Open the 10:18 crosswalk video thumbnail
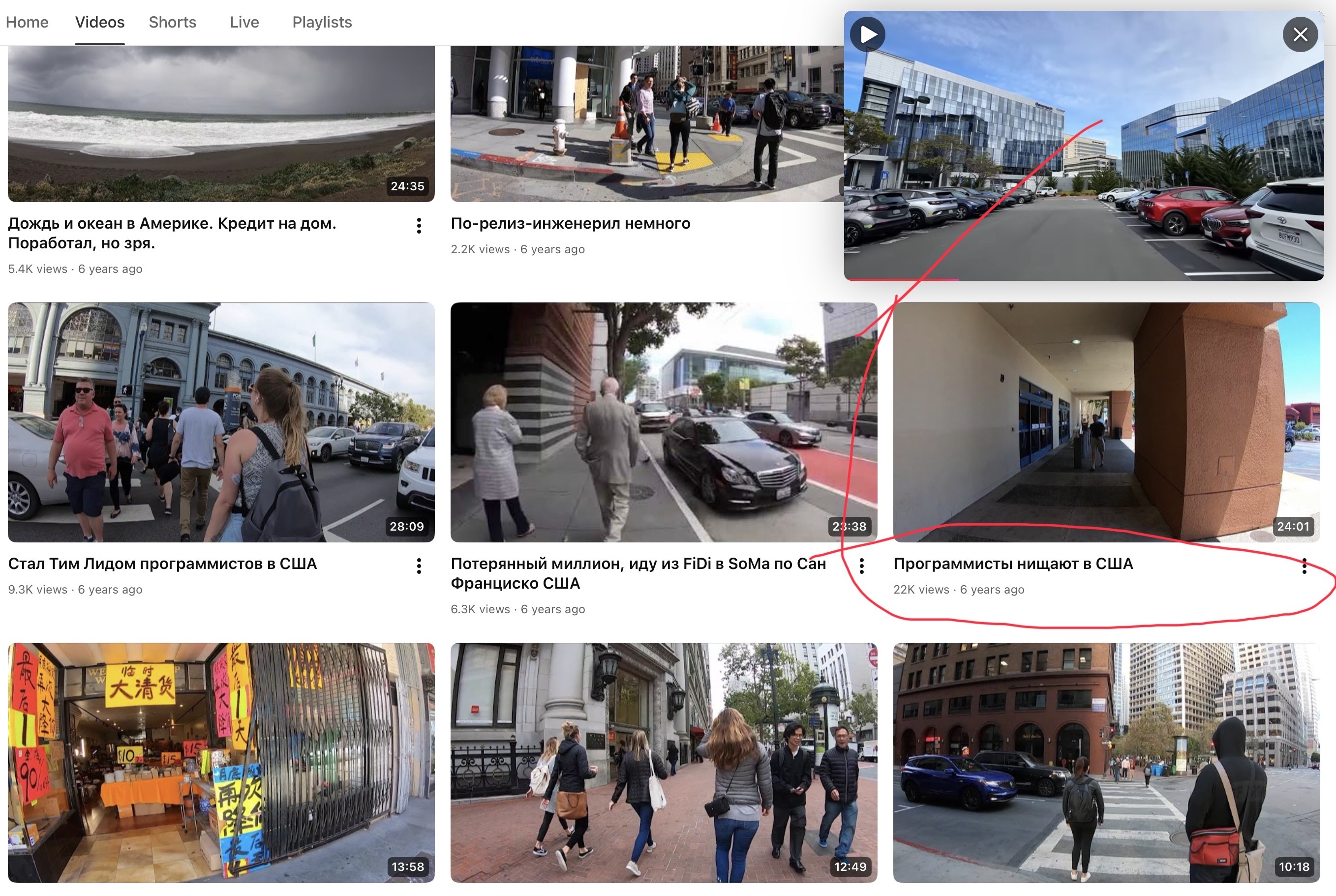This screenshot has height=896, width=1336. (1106, 762)
